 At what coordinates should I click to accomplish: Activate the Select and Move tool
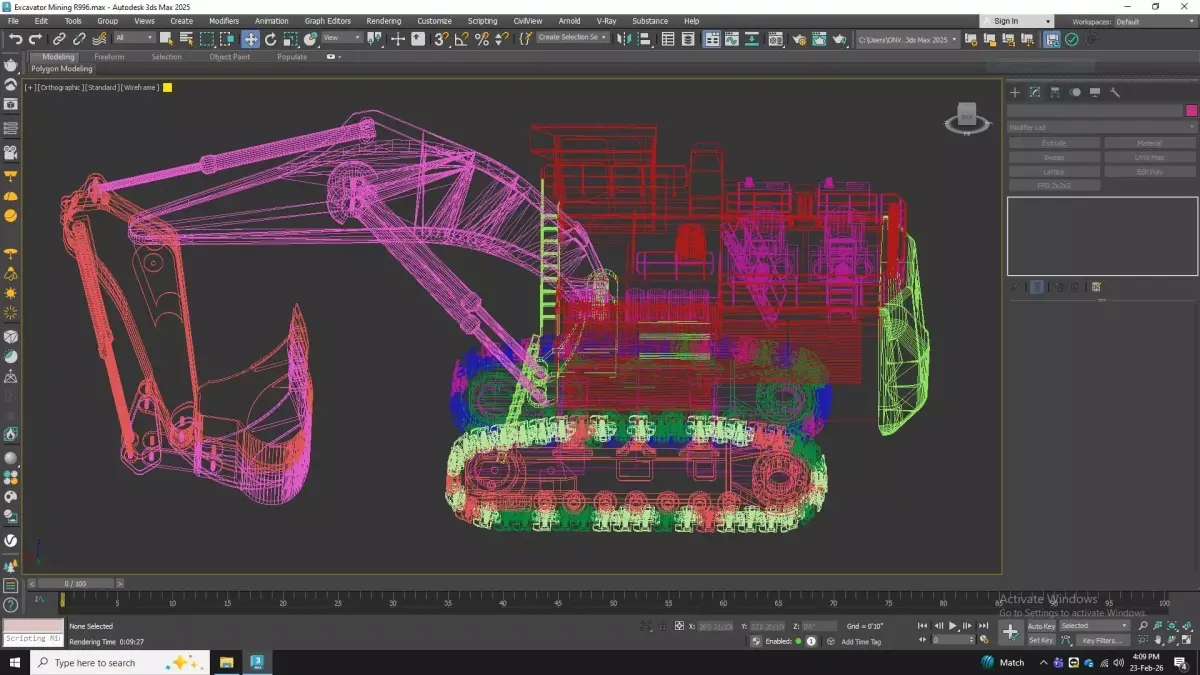point(250,39)
